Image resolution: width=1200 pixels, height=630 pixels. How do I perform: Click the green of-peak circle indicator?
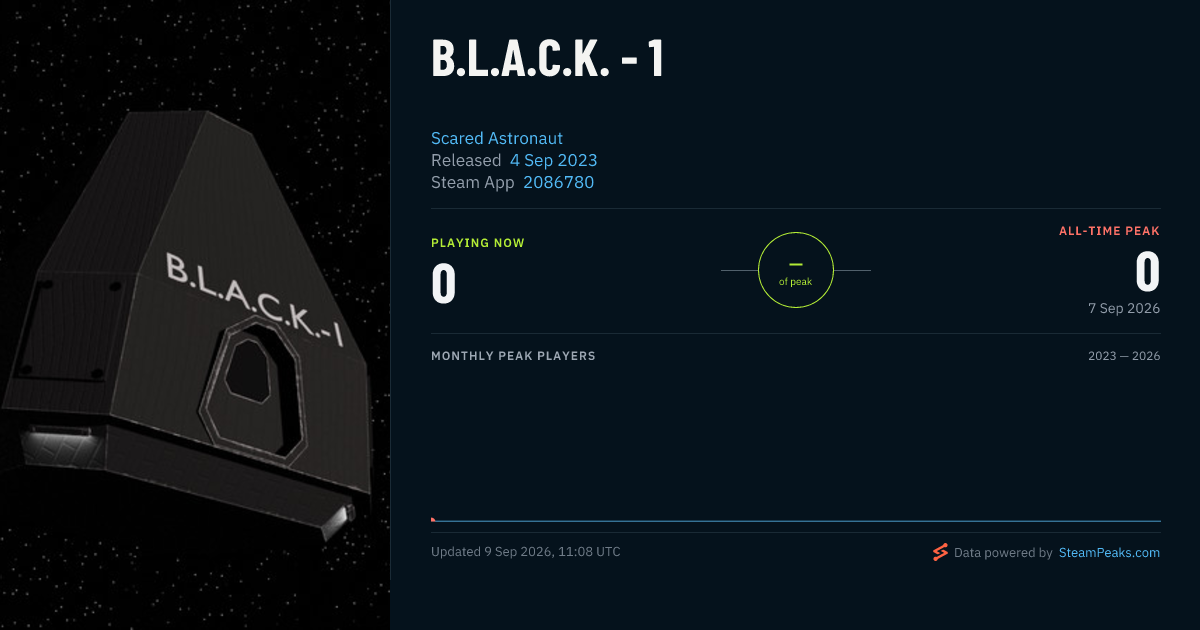pos(796,270)
